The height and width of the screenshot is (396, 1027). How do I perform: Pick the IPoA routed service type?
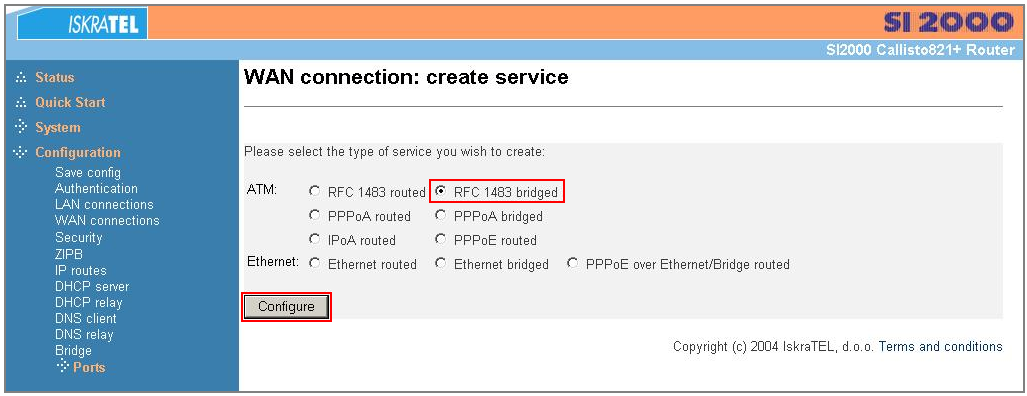coord(315,240)
